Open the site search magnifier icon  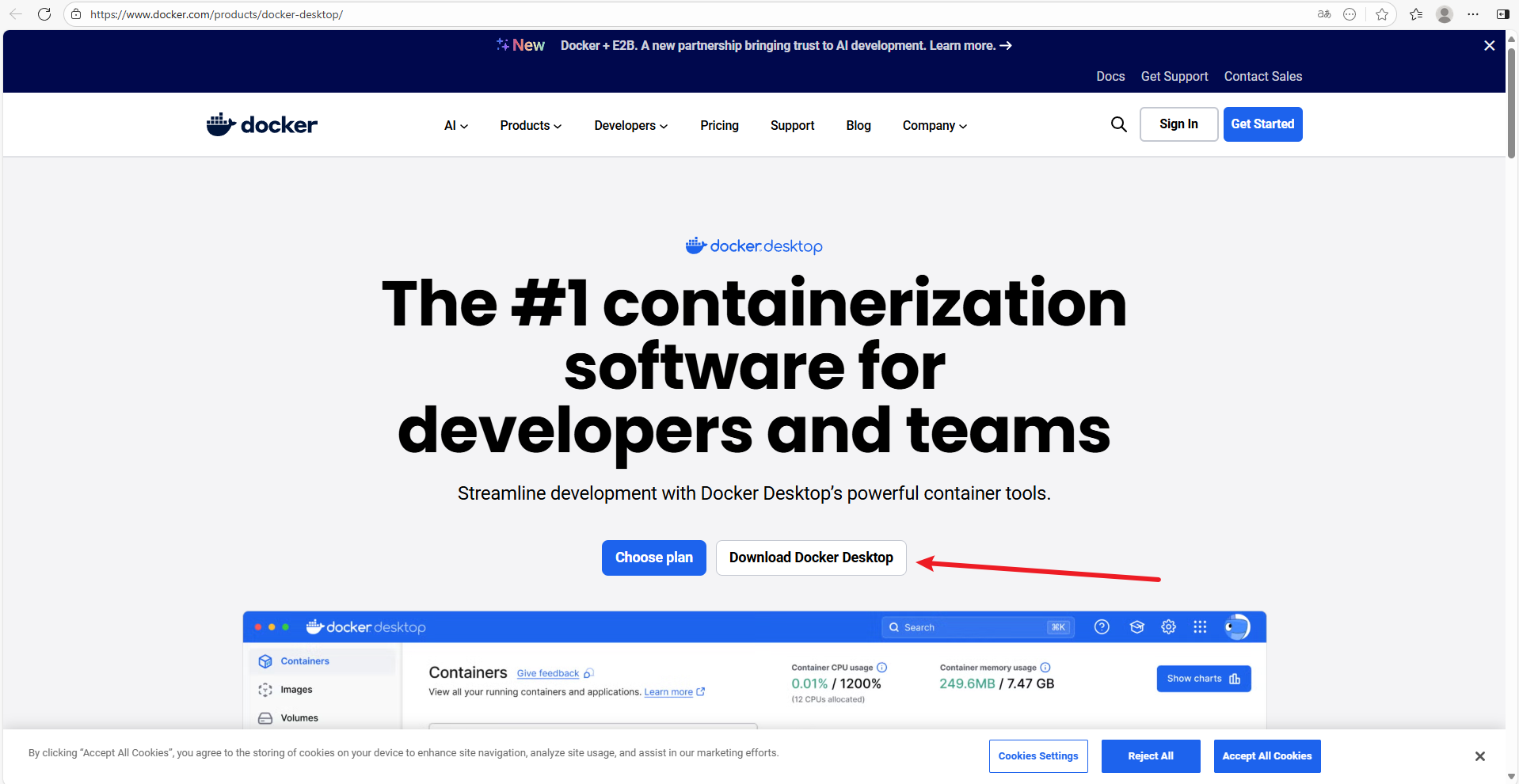click(x=1118, y=124)
